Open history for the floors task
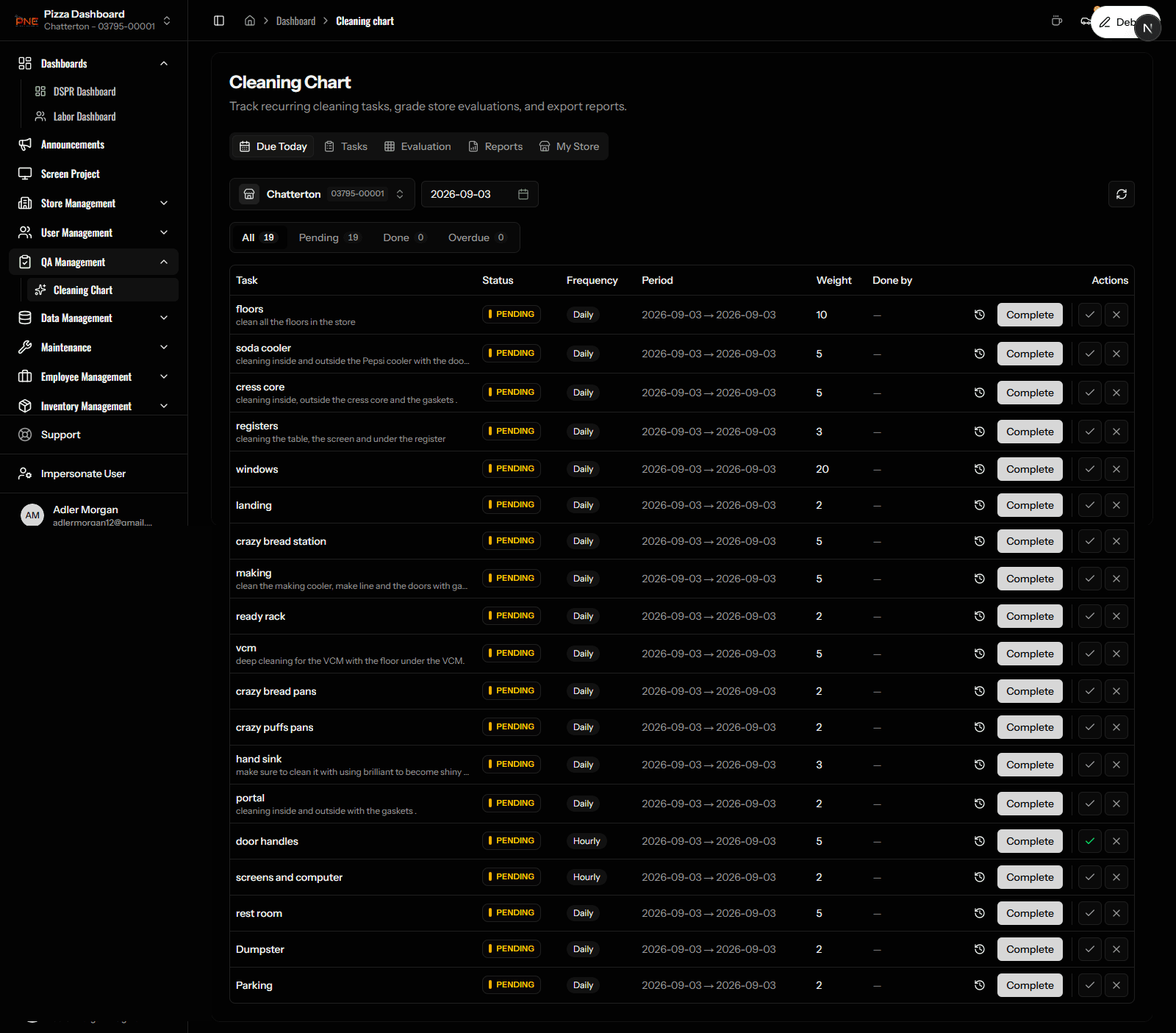Screen dimensions: 1176x1033 (x=980, y=315)
